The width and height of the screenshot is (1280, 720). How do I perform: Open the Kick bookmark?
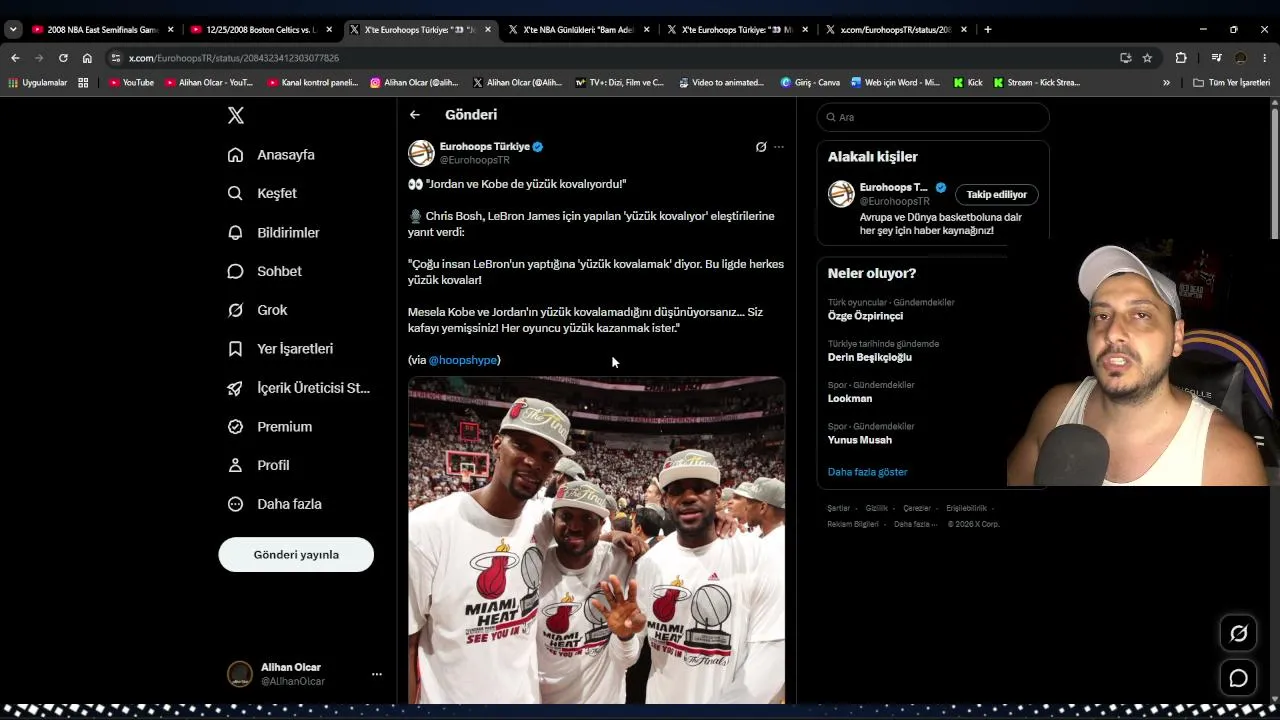(968, 83)
